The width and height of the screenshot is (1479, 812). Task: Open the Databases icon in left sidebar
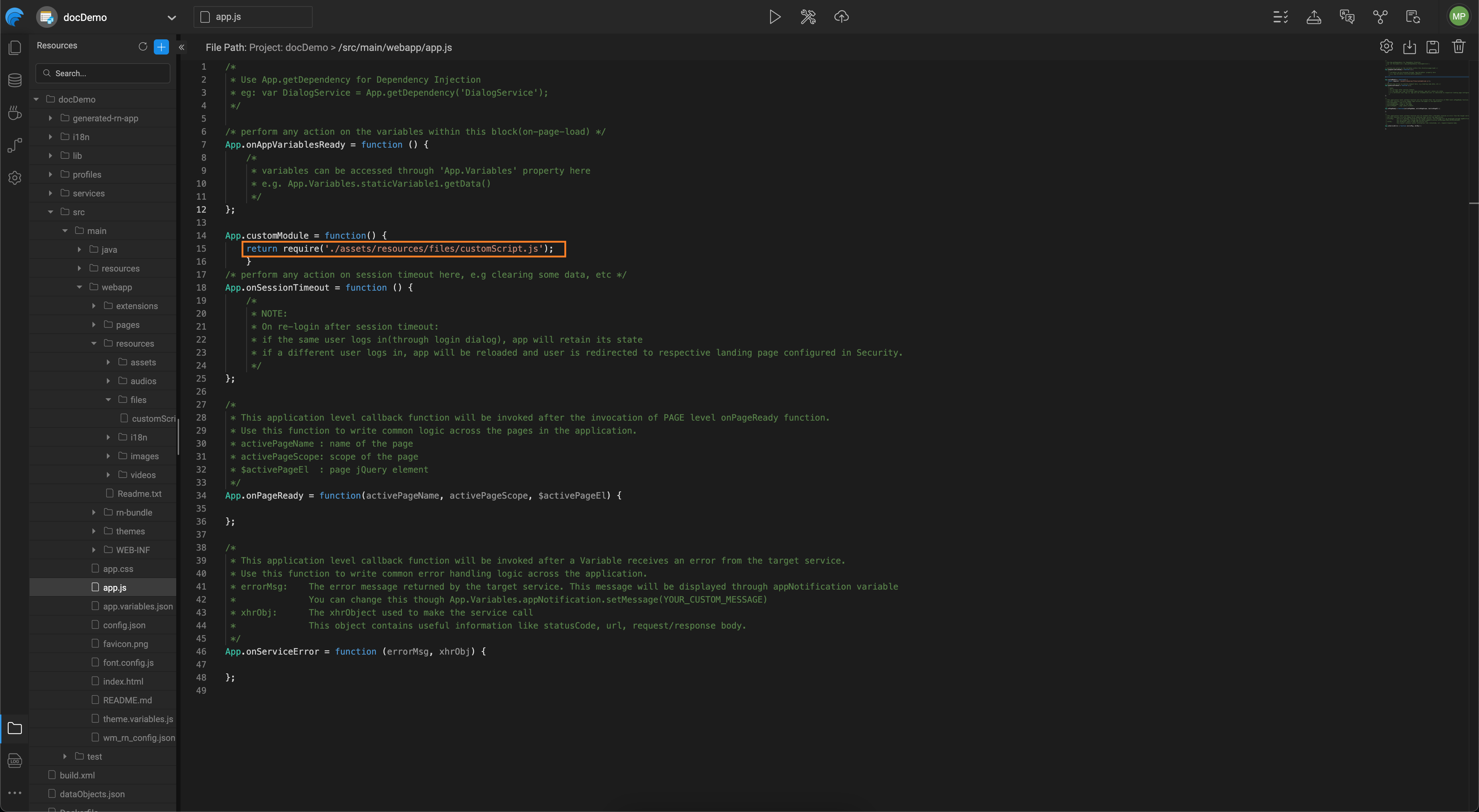click(15, 80)
